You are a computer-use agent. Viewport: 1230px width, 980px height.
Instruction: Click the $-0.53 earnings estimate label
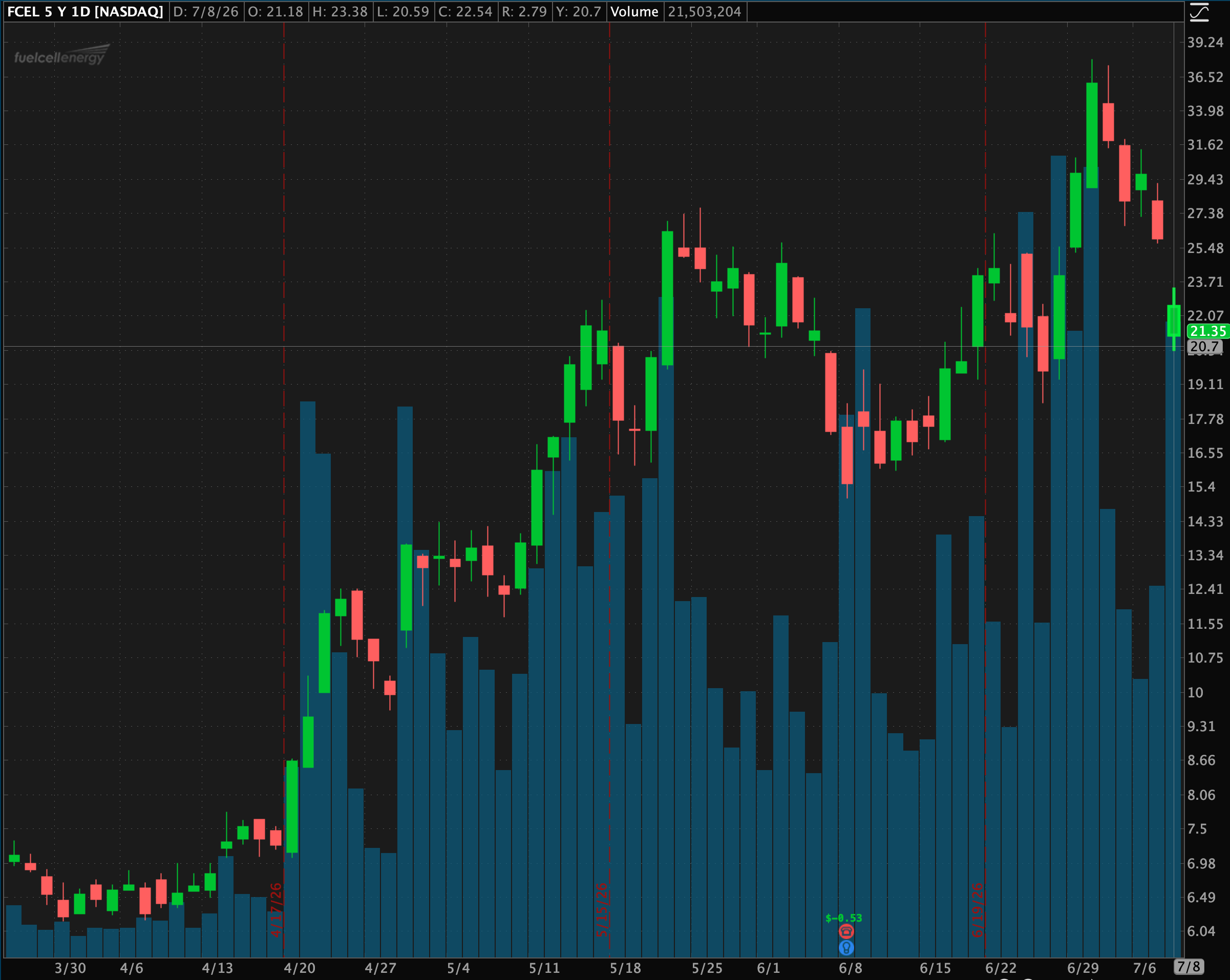[x=843, y=918]
